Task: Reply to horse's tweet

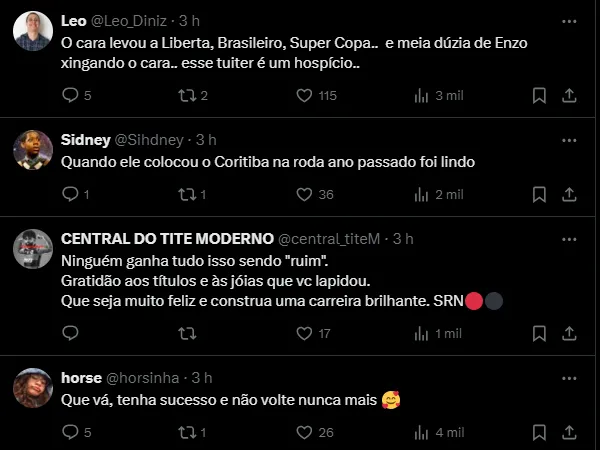Action: [x=70, y=432]
